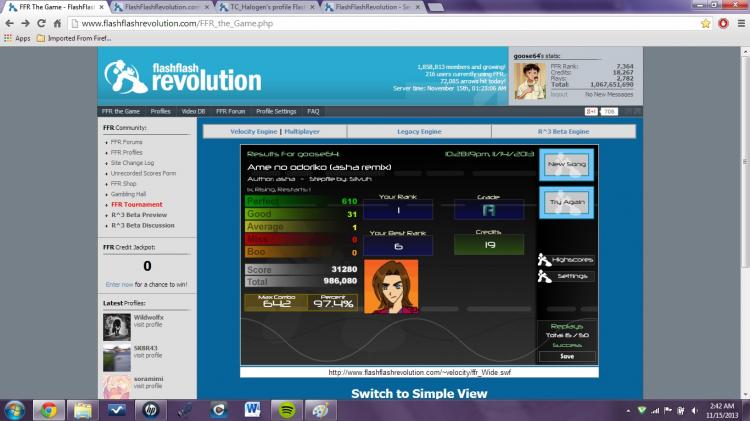The width and height of the screenshot is (750, 421).
Task: Click the Max Combo 642 box
Action: click(x=276, y=302)
